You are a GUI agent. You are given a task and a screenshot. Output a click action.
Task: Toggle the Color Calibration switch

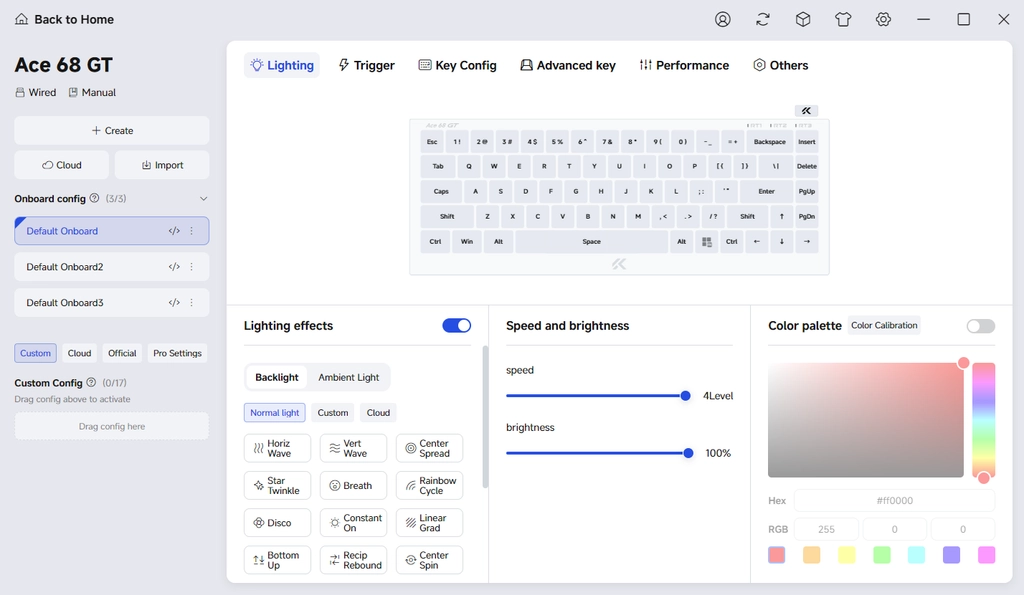click(x=980, y=326)
